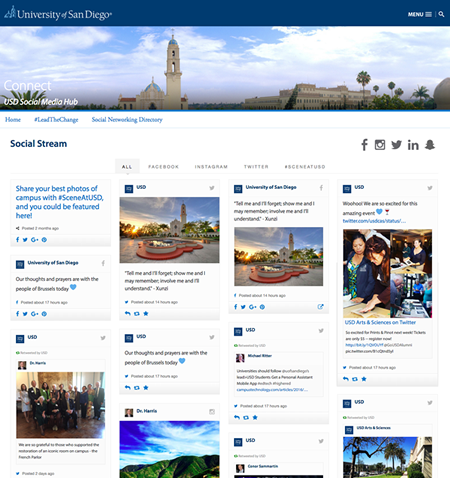This screenshot has height=478, width=450.
Task: Share the Brussels Facebook post on Google+
Action: click(35, 314)
